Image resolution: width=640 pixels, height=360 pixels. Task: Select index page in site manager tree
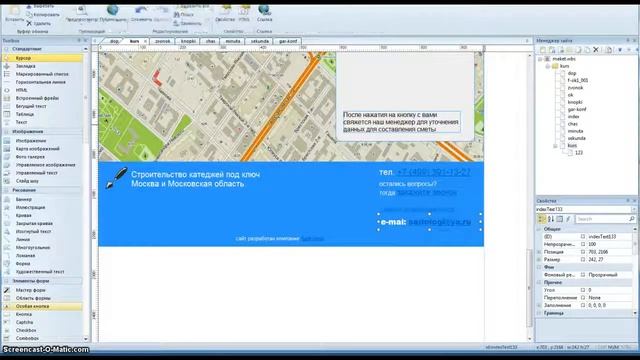[573, 117]
